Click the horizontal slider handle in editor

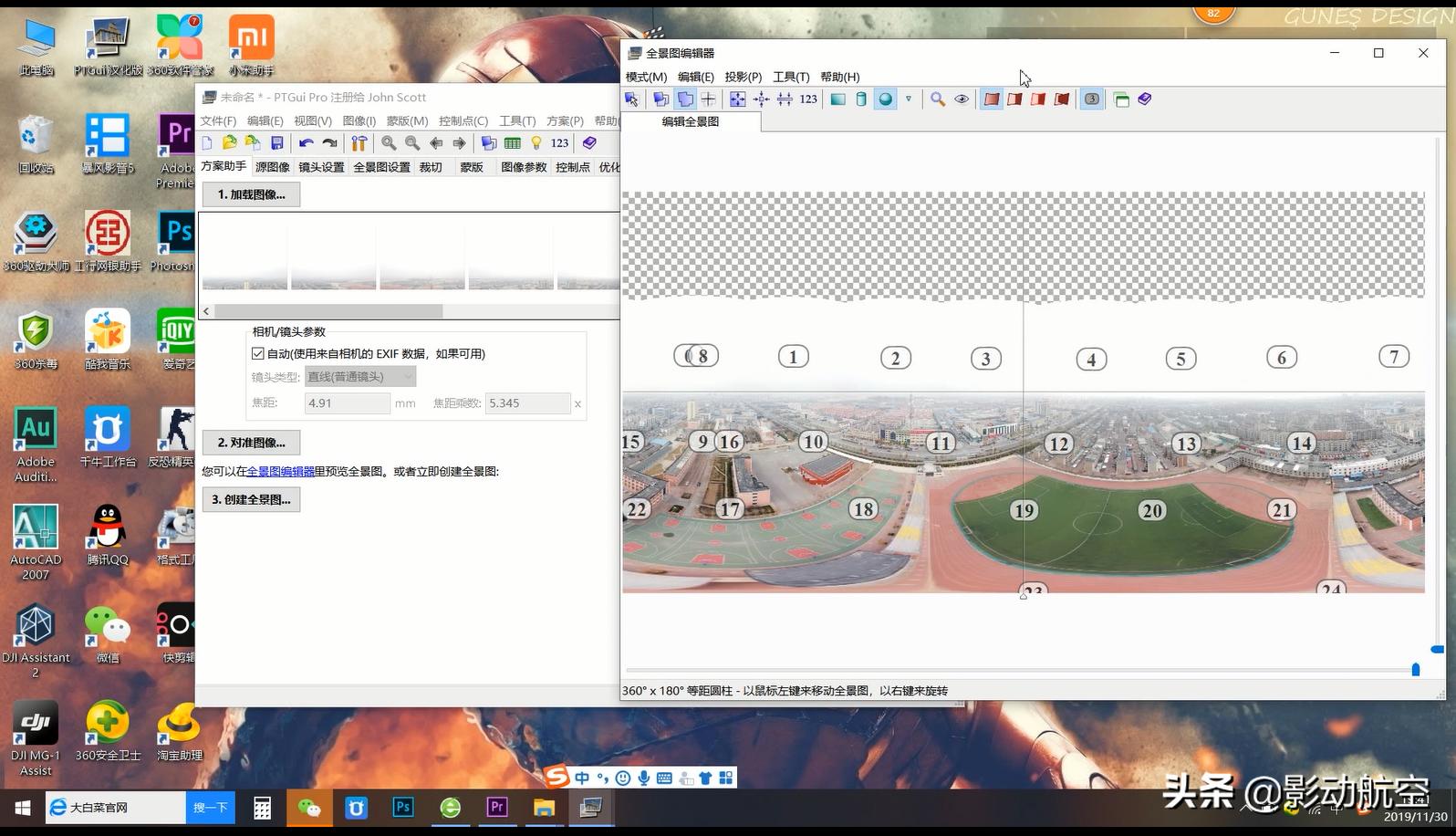point(1415,670)
